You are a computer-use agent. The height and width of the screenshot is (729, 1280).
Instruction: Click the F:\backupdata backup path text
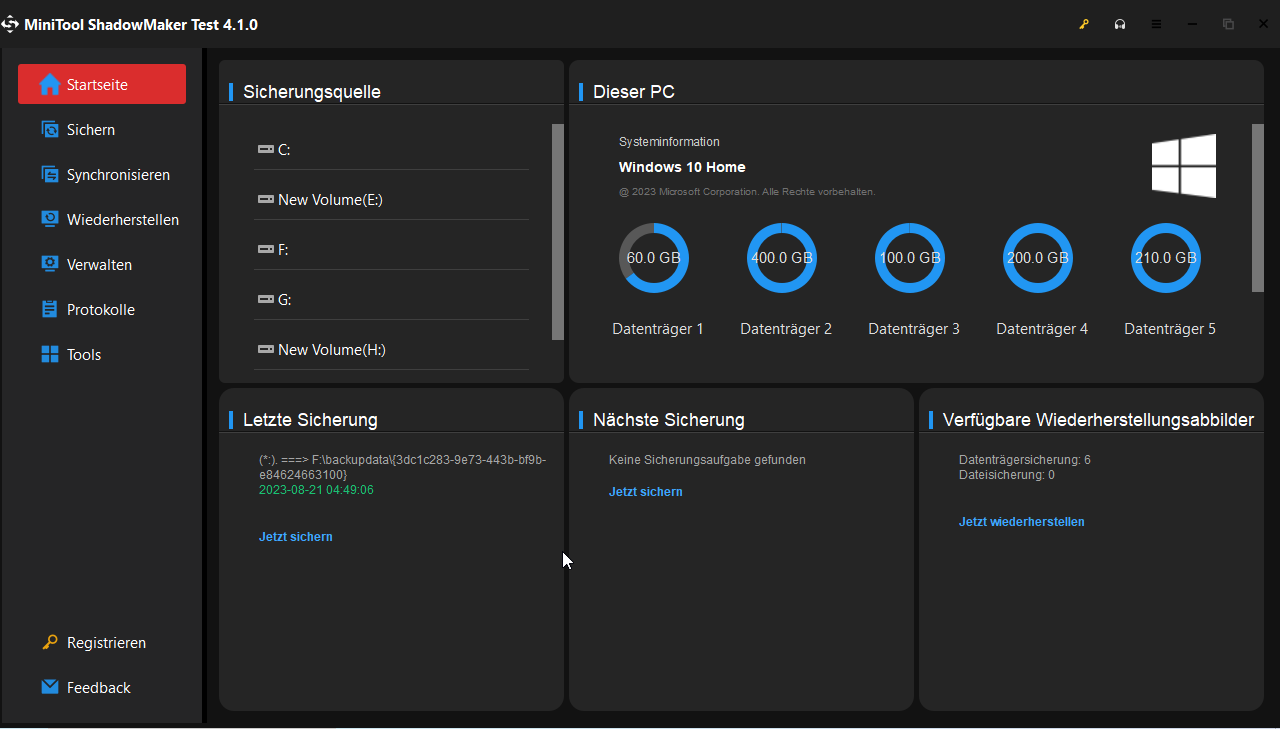tap(403, 467)
